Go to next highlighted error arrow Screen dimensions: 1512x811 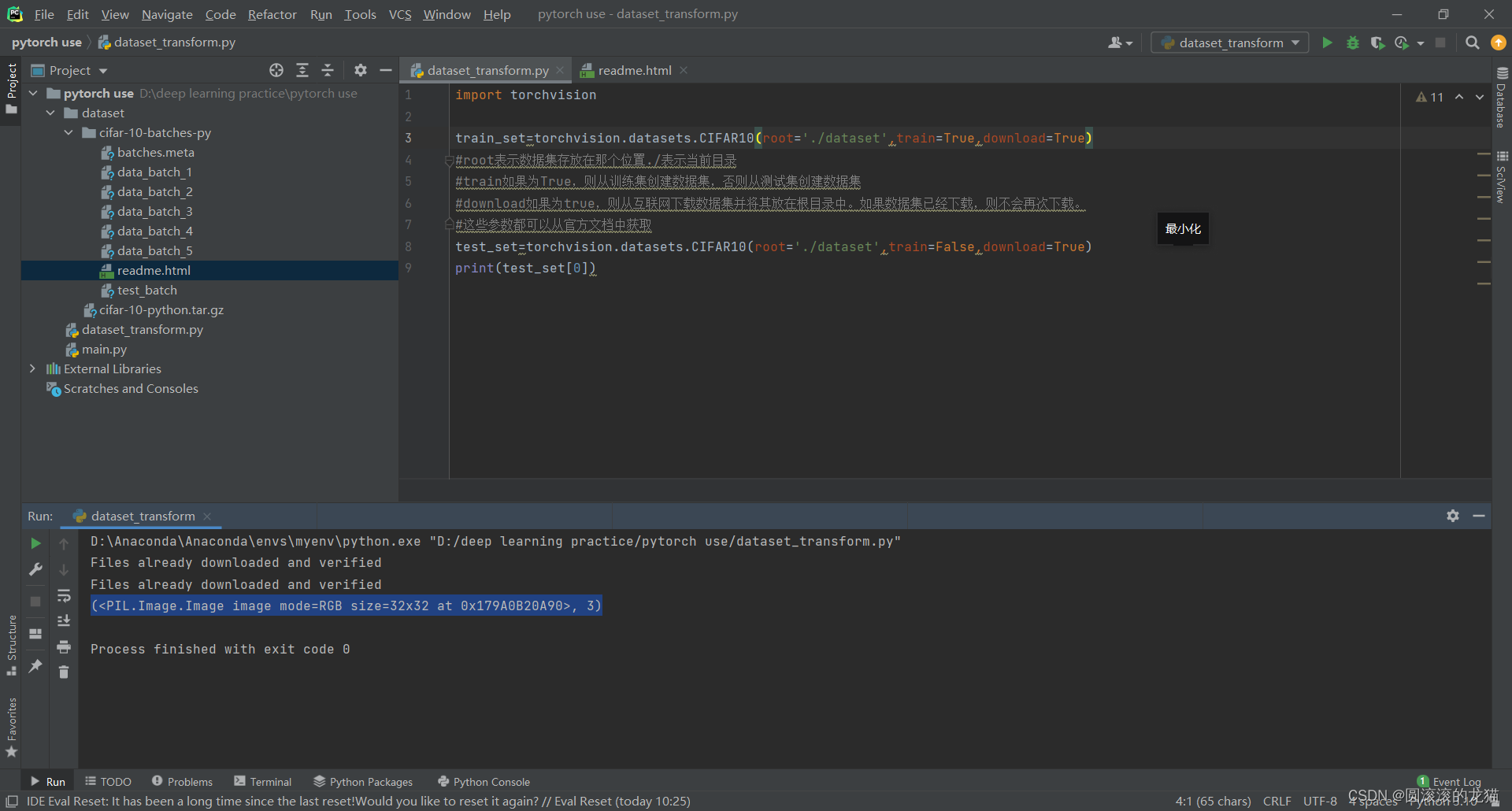(x=1480, y=97)
